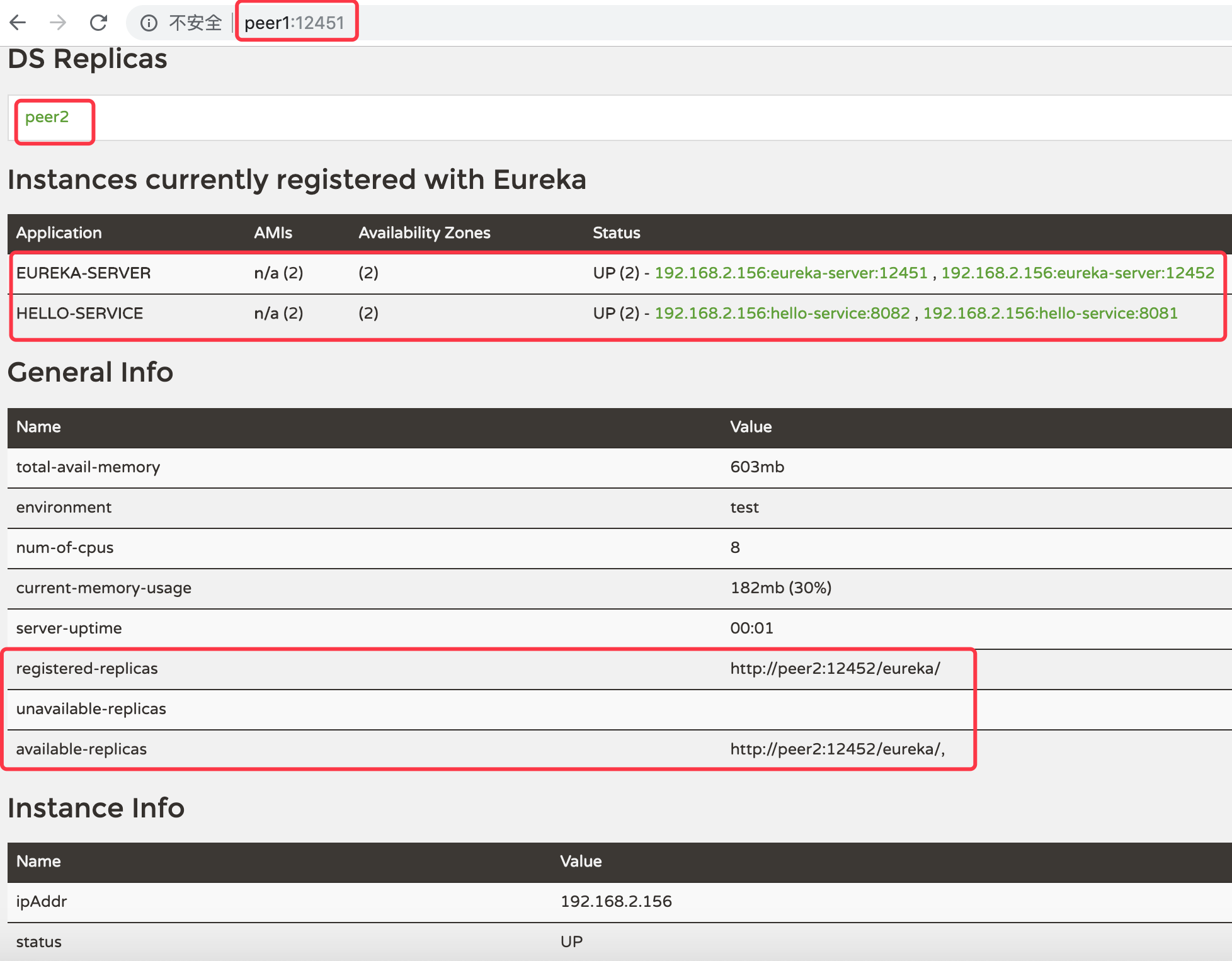
Task: Click the browser back arrow
Action: click(18, 23)
